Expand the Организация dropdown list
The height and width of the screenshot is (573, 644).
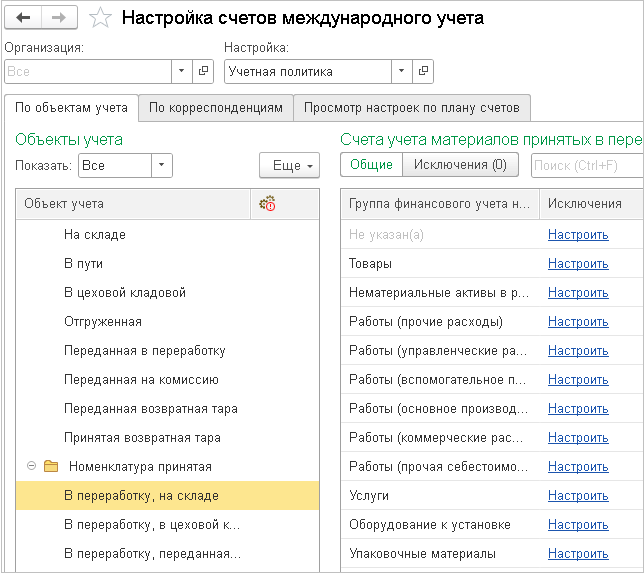click(181, 71)
